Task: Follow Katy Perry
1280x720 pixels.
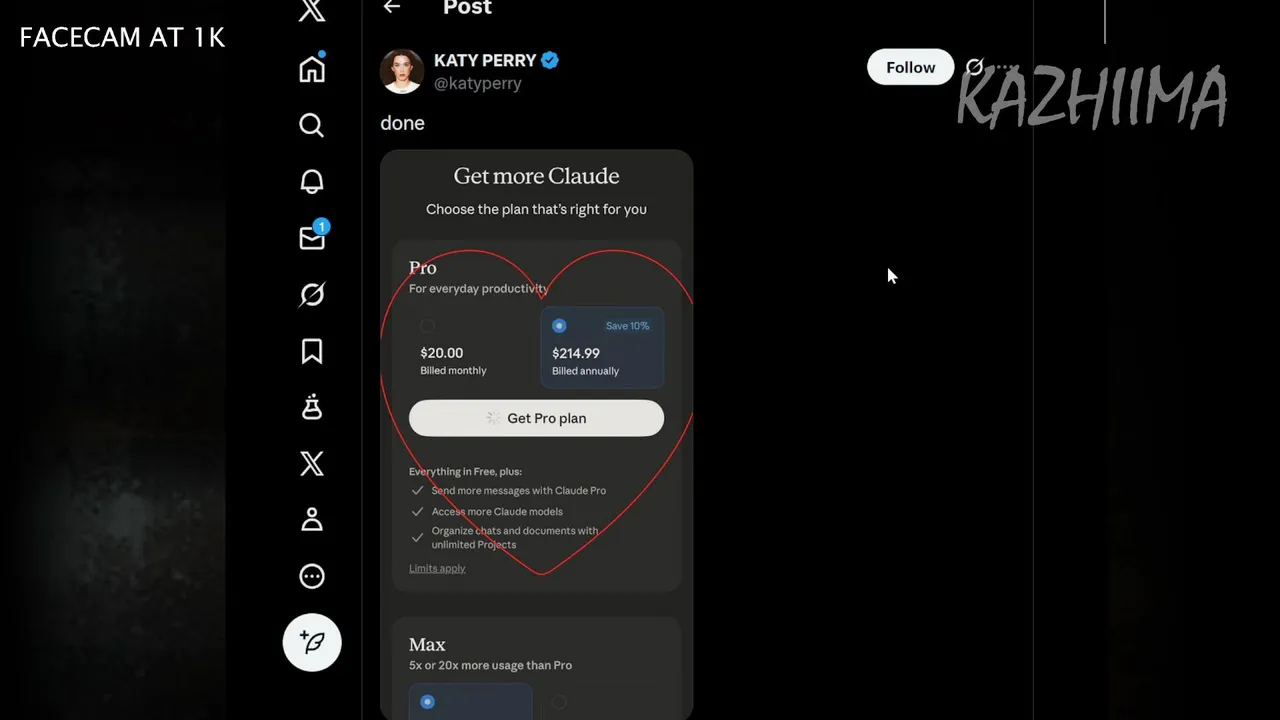Action: [910, 67]
